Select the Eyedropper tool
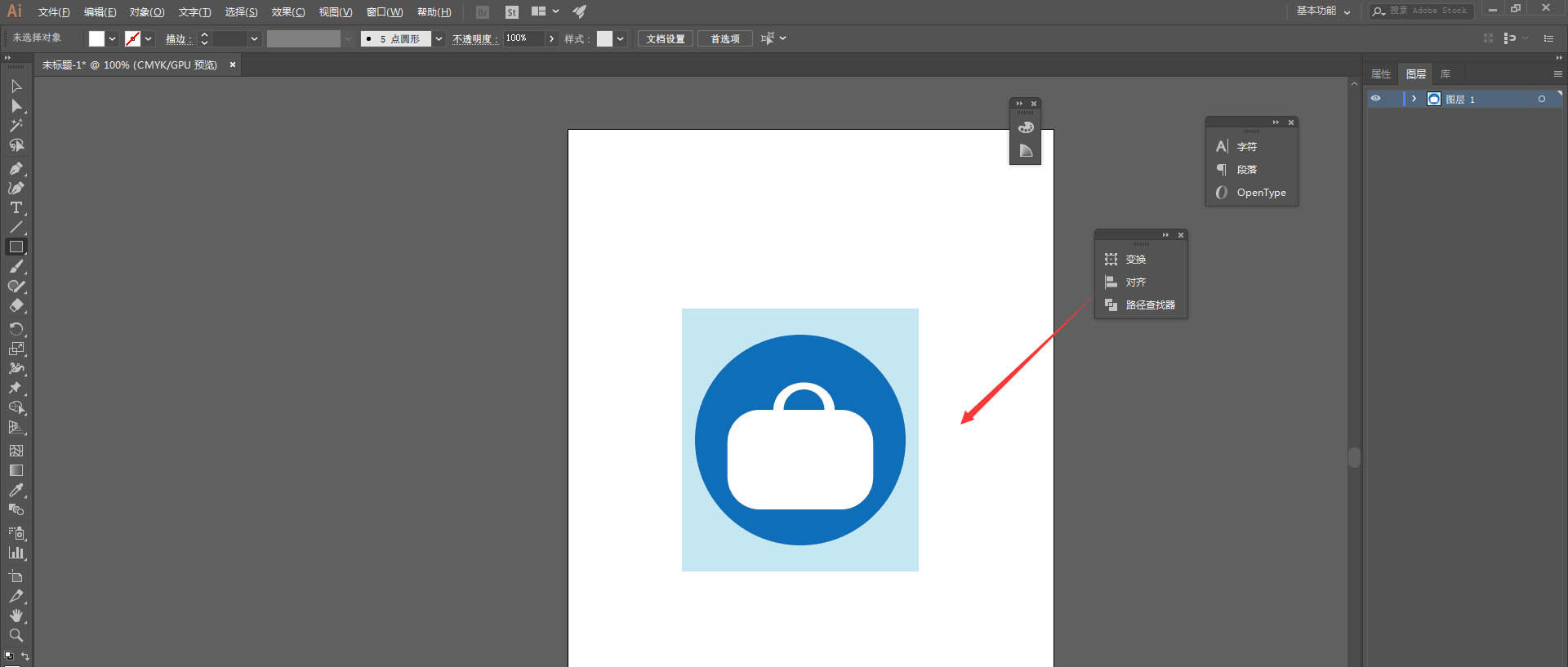 click(x=16, y=491)
